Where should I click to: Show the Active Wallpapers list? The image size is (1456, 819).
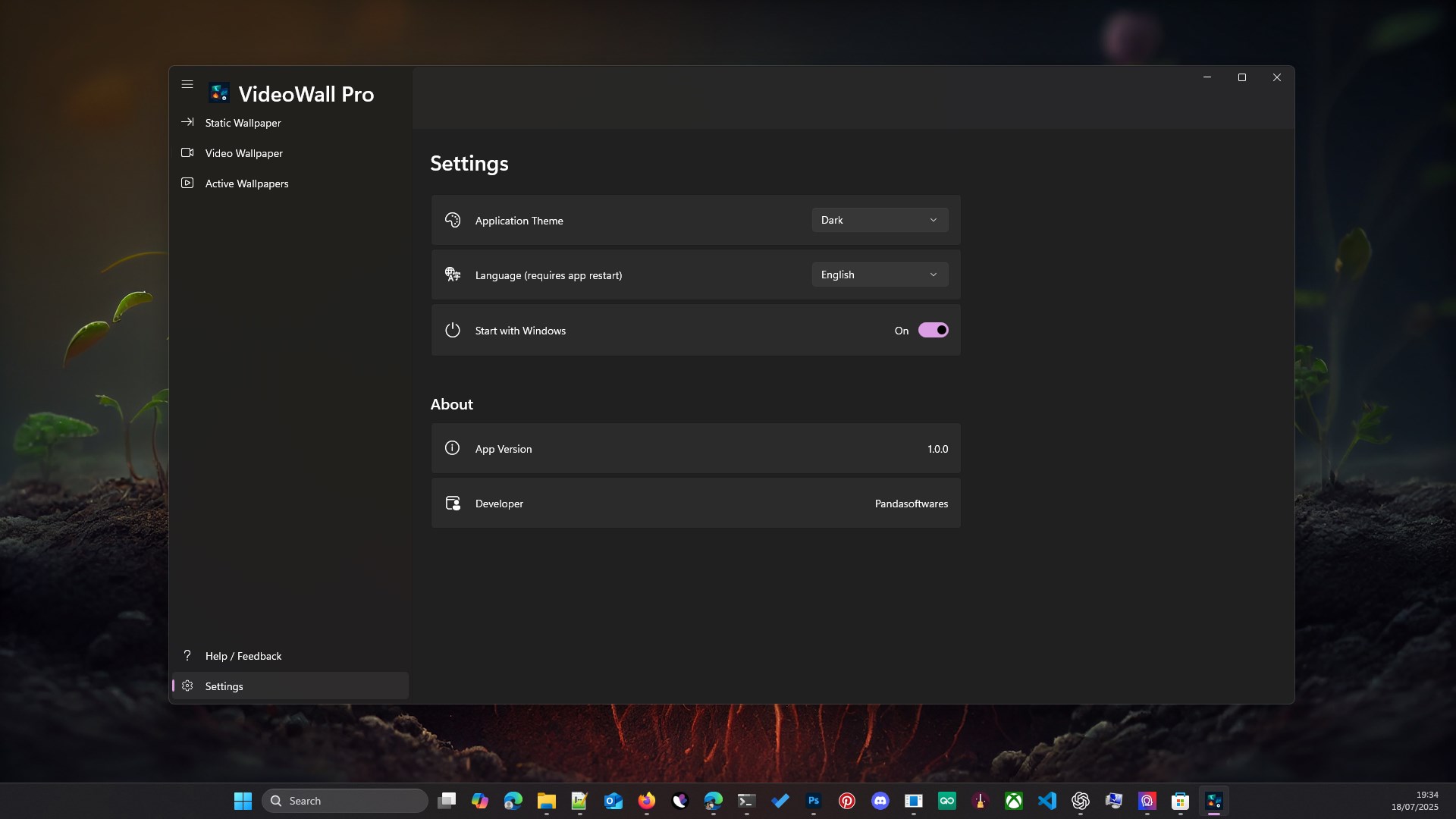click(290, 184)
